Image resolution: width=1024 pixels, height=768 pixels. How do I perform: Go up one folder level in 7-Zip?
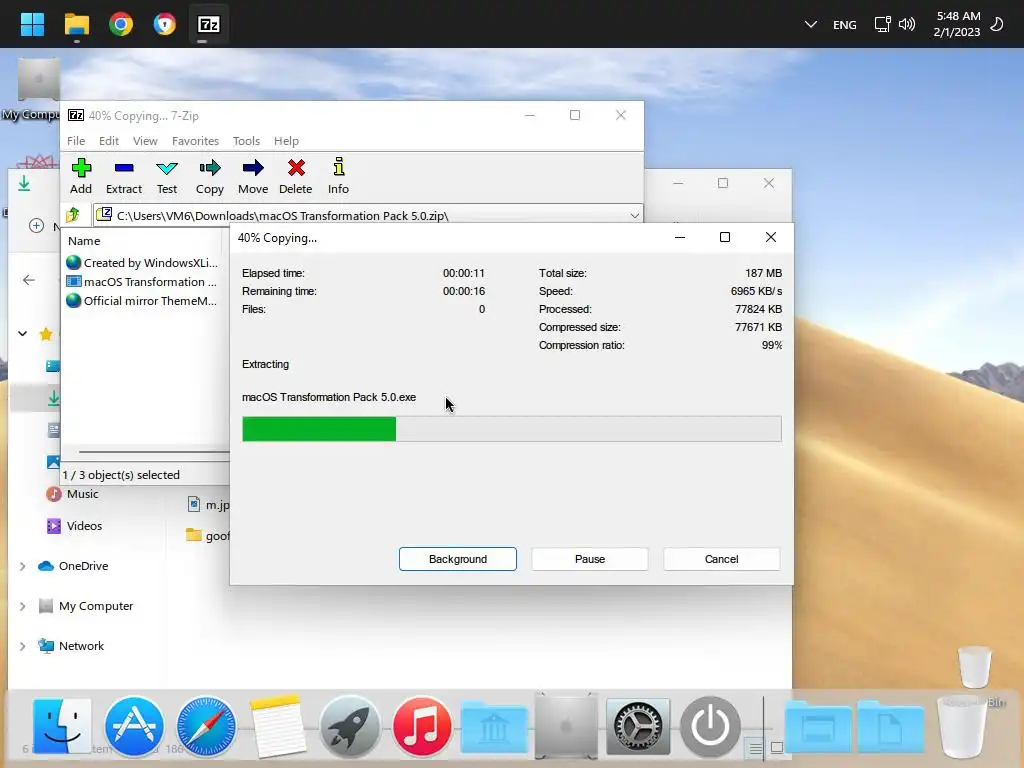point(72,214)
